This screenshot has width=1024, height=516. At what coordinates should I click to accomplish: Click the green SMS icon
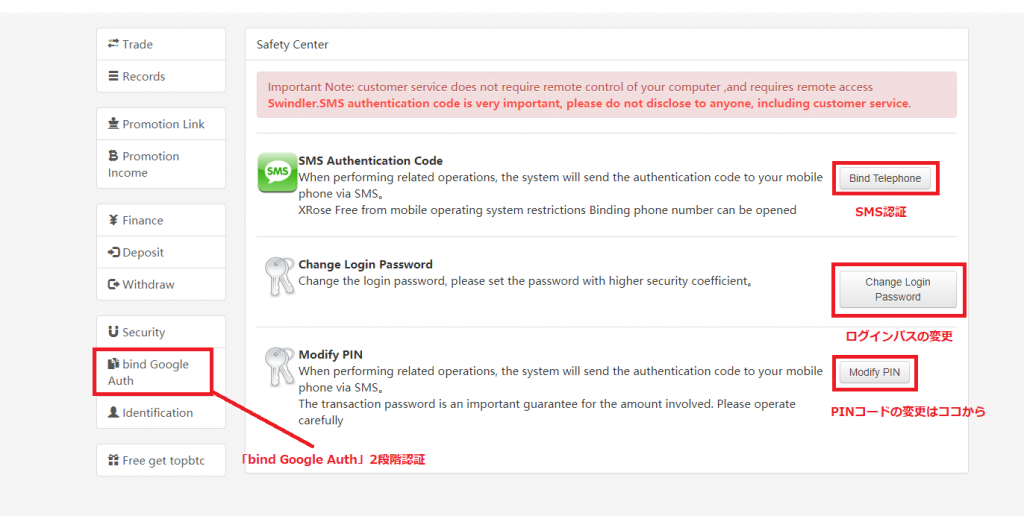(278, 172)
